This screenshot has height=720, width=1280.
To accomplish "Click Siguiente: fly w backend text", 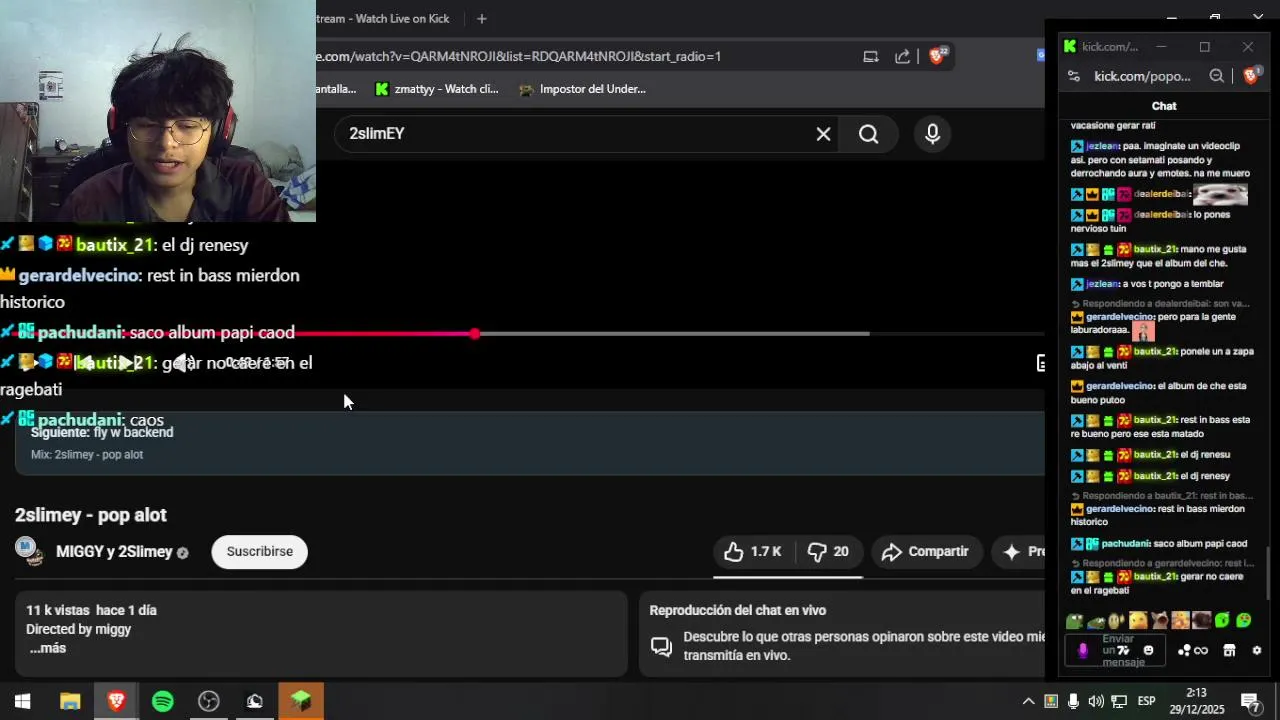I will [102, 433].
